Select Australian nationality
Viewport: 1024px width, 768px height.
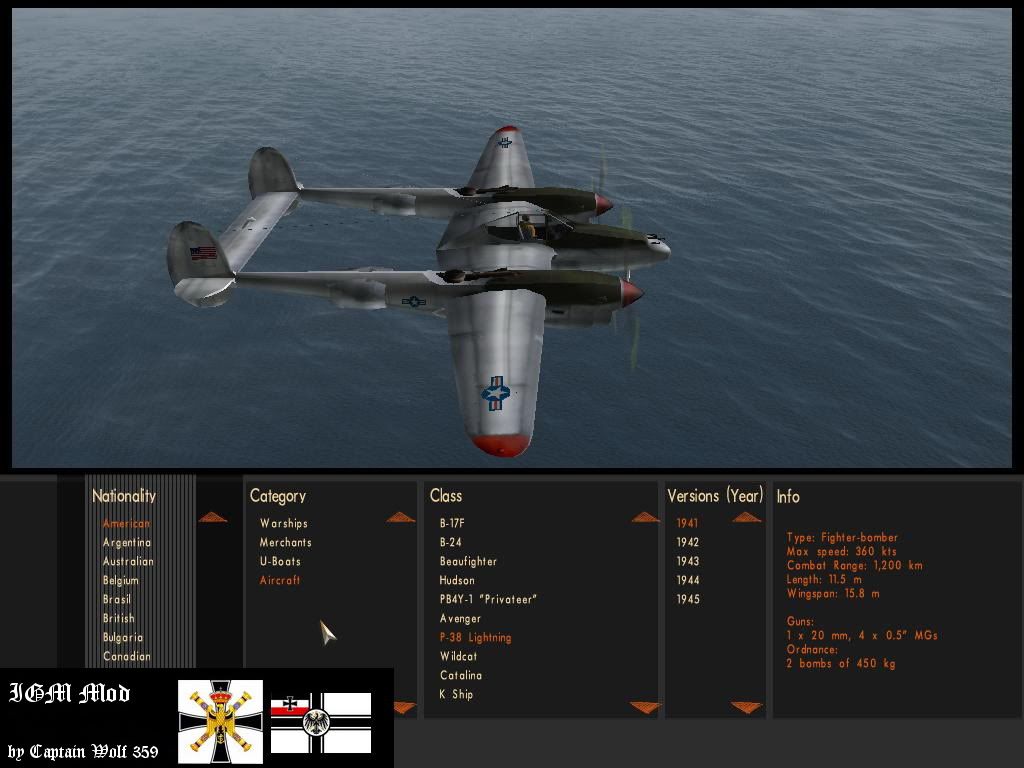(x=128, y=561)
